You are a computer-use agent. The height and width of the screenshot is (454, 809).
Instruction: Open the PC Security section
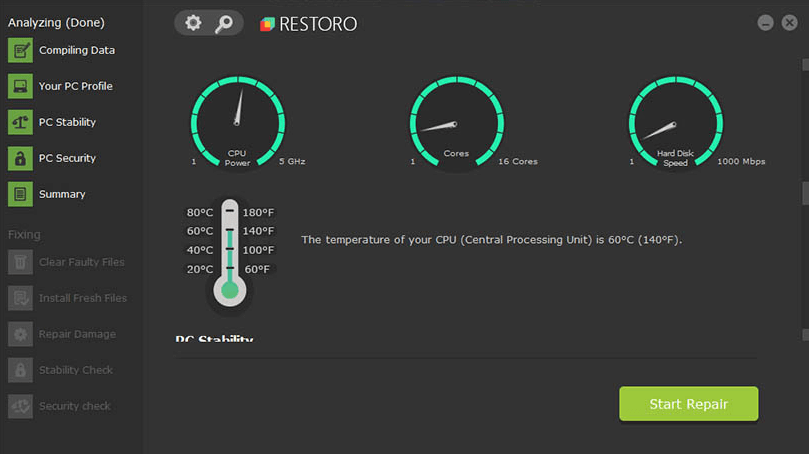click(68, 158)
